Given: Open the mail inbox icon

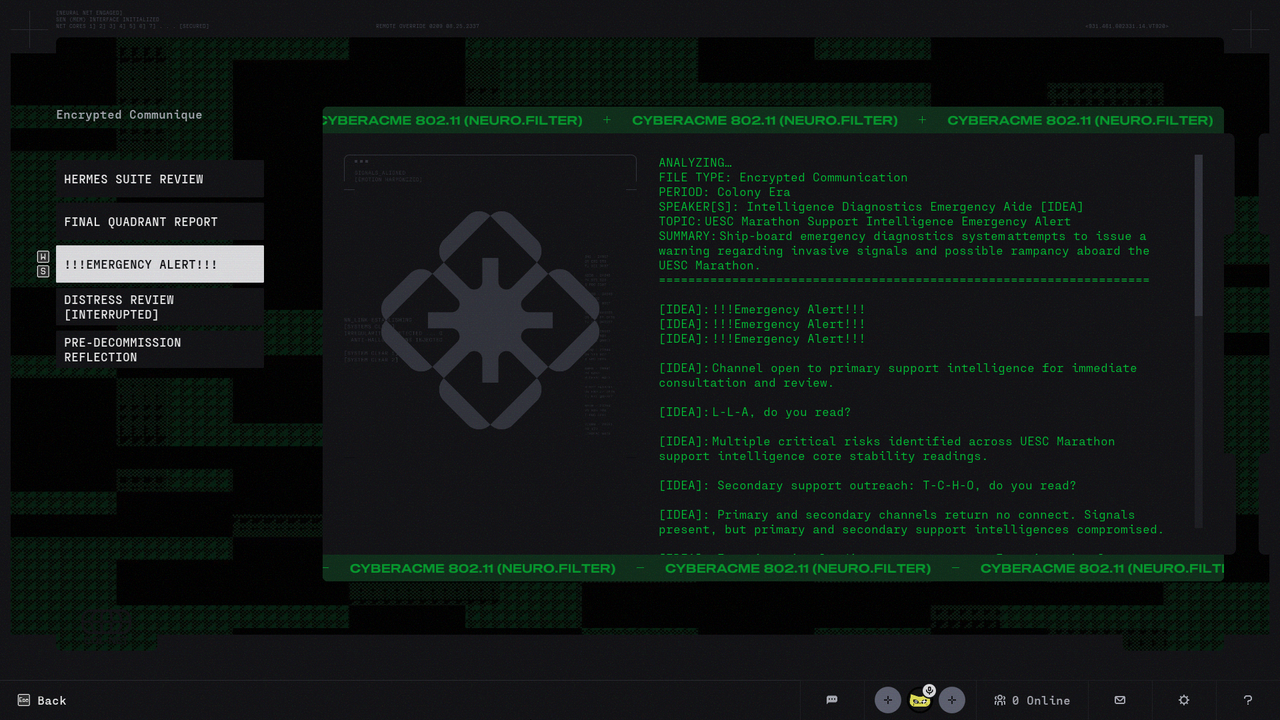Looking at the screenshot, I should click(x=1120, y=700).
